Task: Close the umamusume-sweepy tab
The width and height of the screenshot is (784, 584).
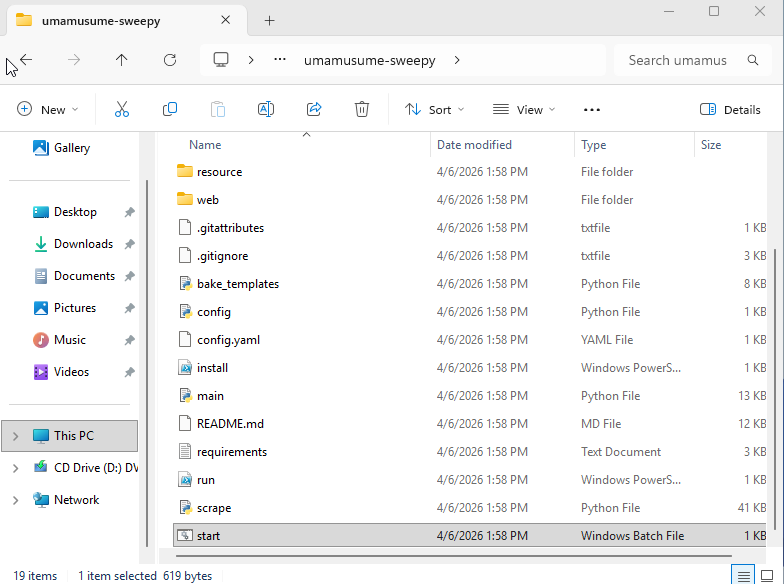Action: click(x=226, y=20)
